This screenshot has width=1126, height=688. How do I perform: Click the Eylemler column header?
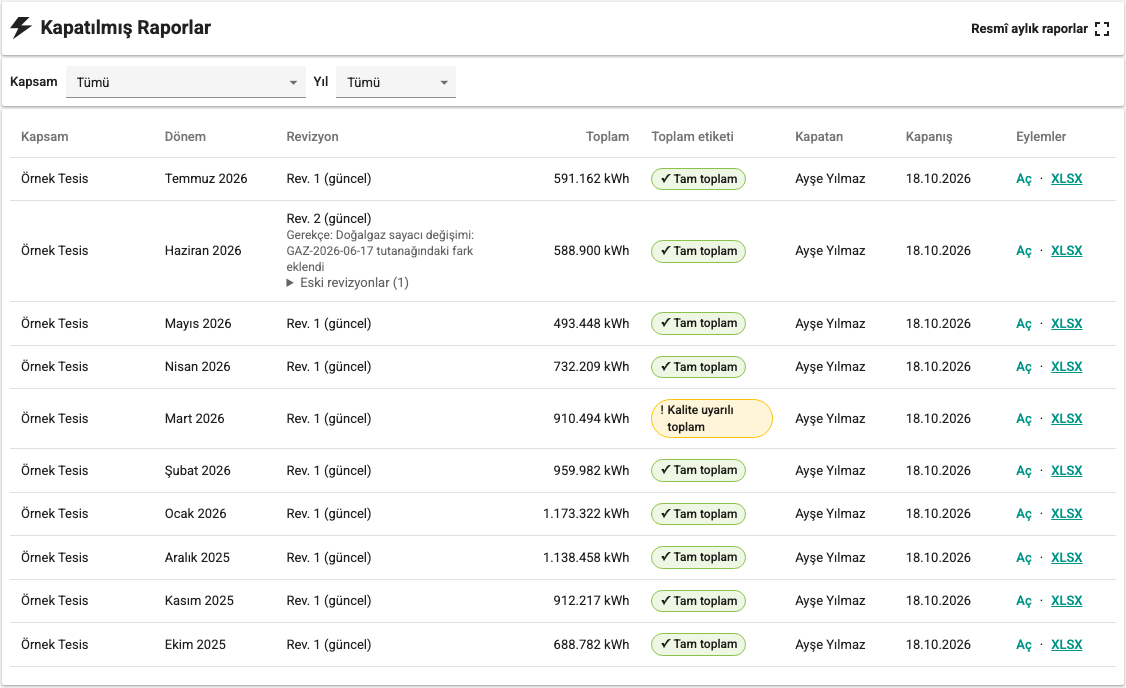point(1041,136)
